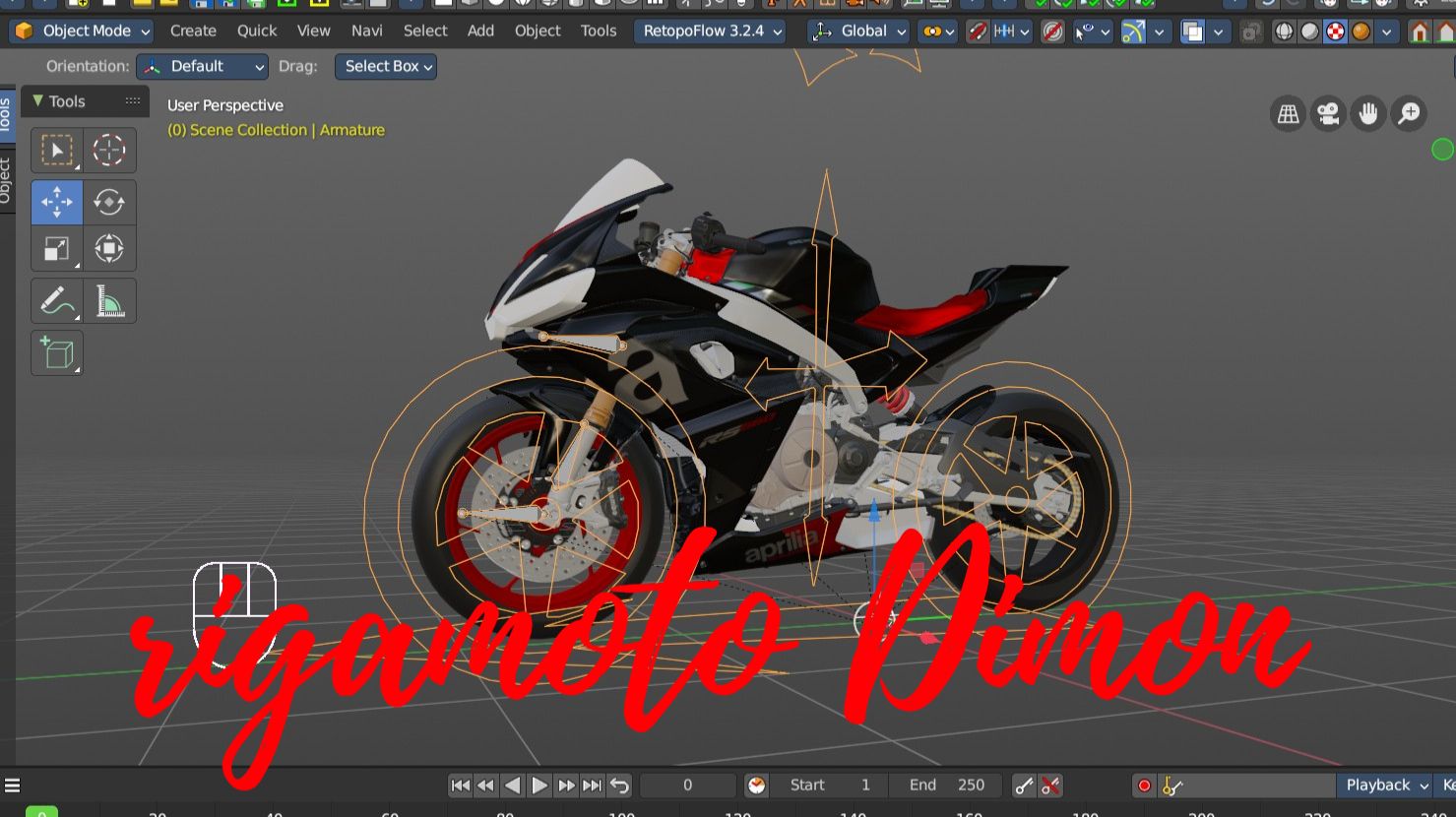Switch to wireframe shading
The image size is (1456, 817).
1285,31
